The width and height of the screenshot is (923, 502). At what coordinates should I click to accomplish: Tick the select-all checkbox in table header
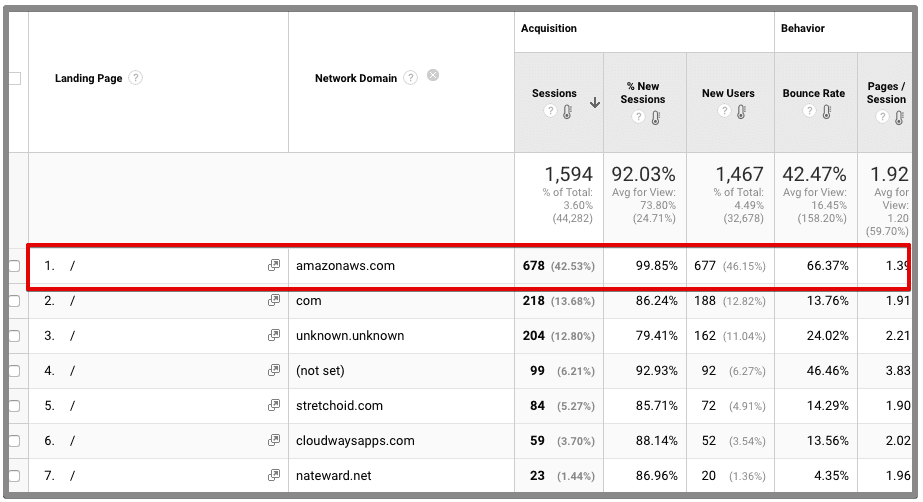coord(14,78)
